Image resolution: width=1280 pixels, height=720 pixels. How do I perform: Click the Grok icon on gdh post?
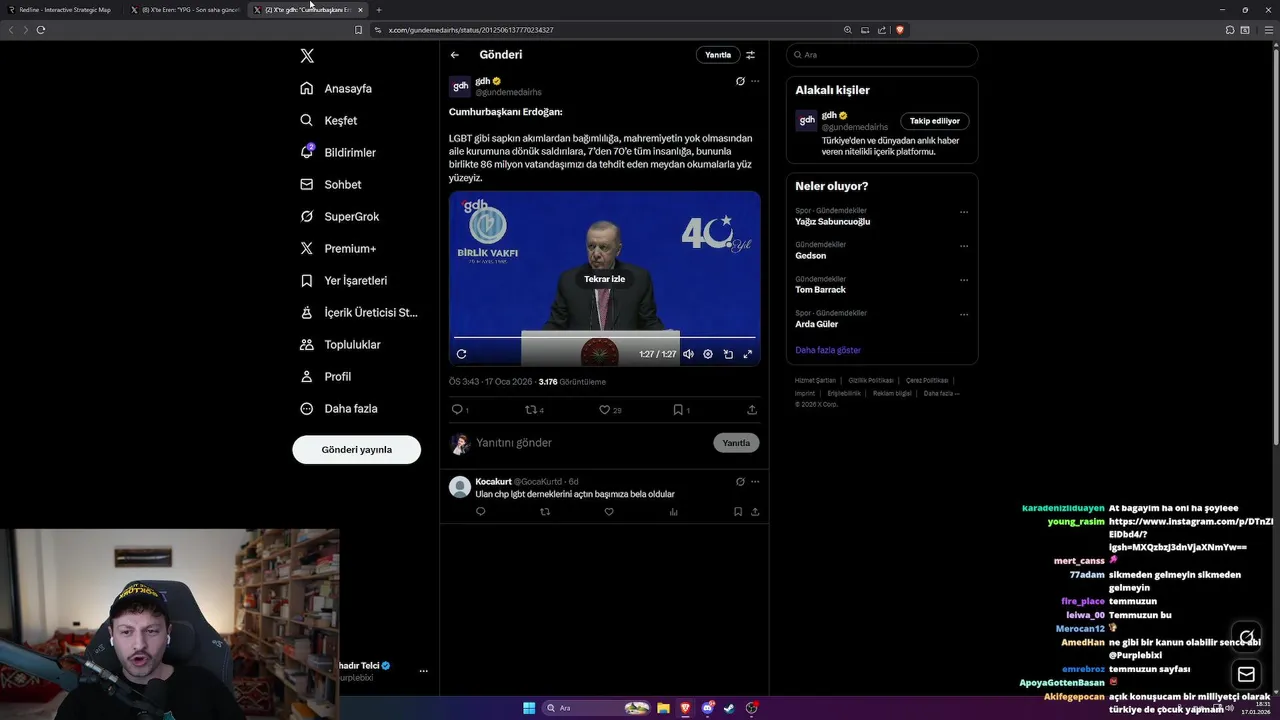[x=740, y=81]
